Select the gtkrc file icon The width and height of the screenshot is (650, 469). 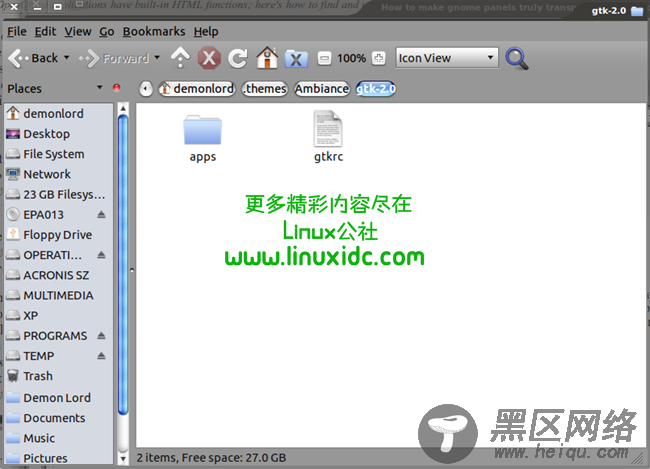(328, 129)
